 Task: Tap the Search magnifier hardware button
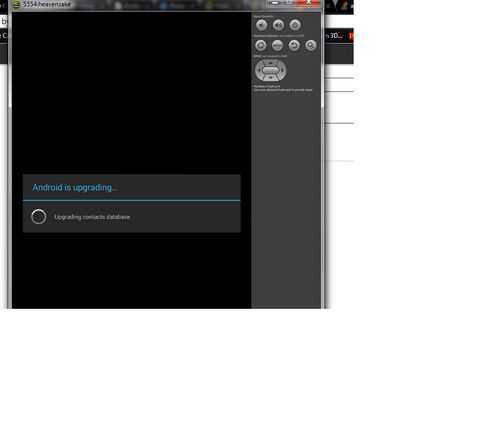(311, 45)
